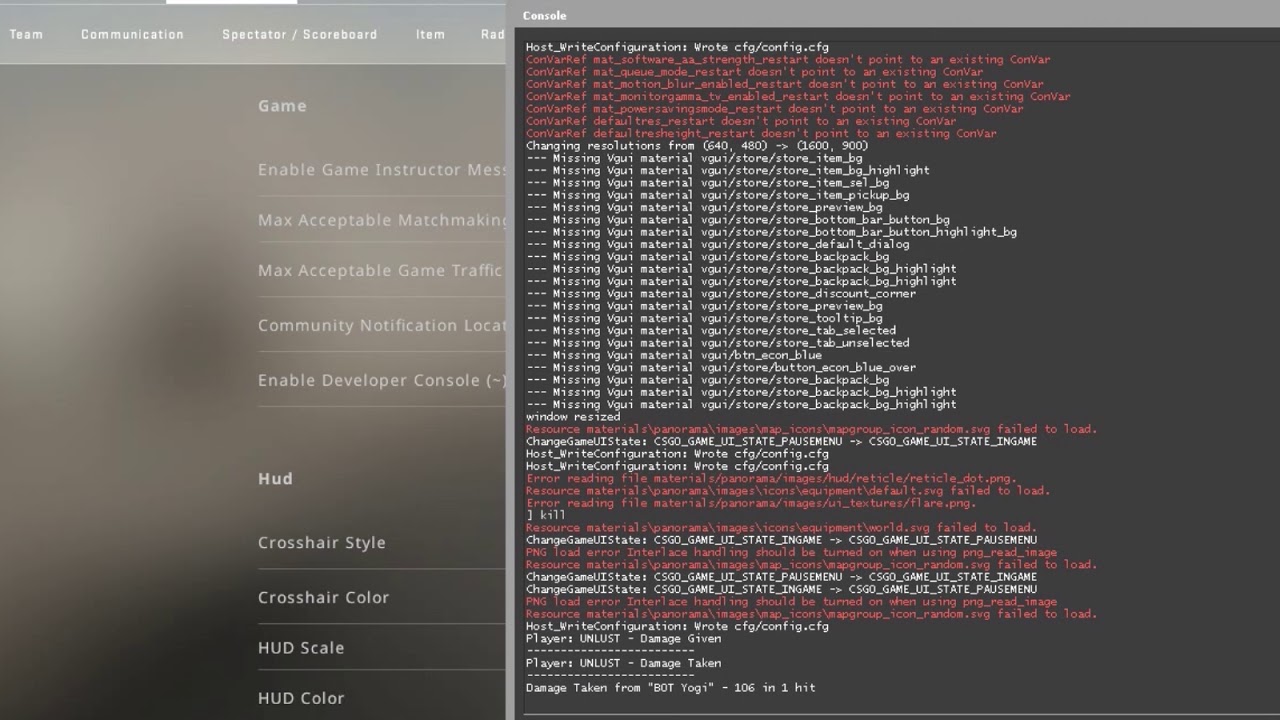This screenshot has width=1280, height=720.
Task: Select the Max Acceptable Matchmaking setting row
Action: (x=382, y=220)
